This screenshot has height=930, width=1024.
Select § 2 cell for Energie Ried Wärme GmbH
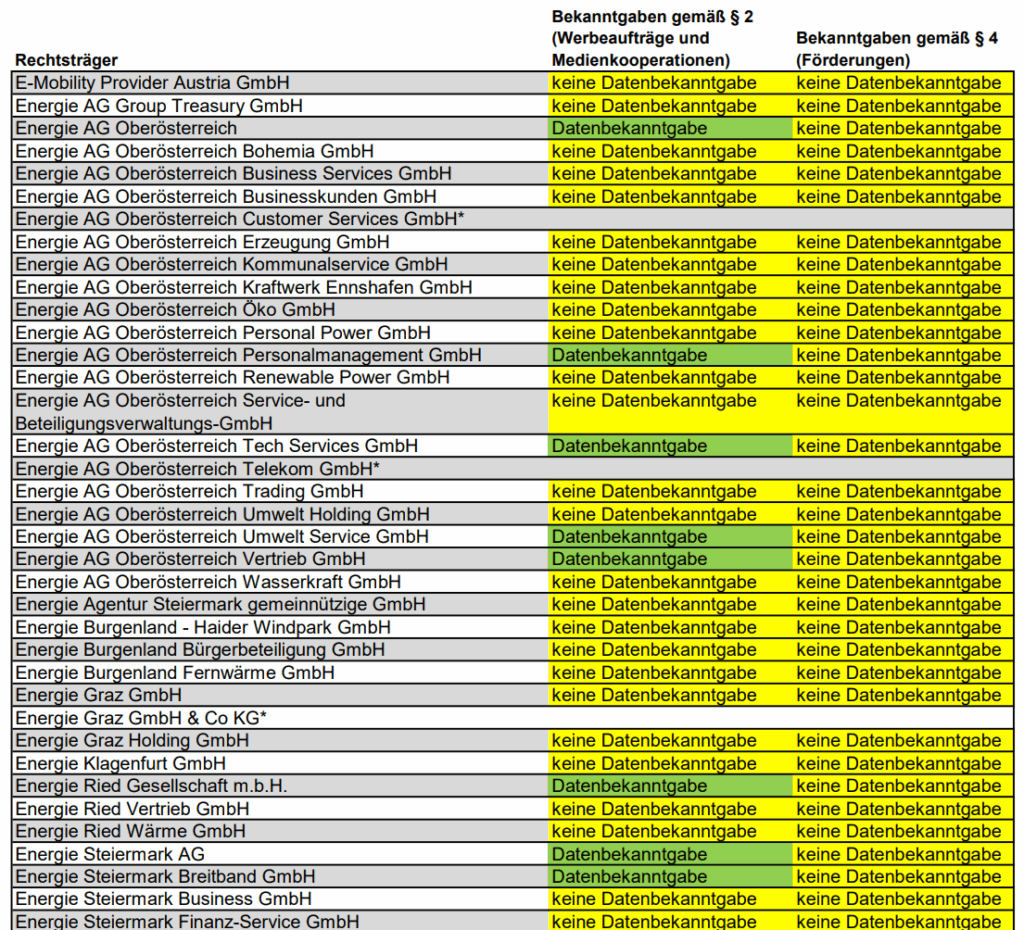(x=670, y=831)
